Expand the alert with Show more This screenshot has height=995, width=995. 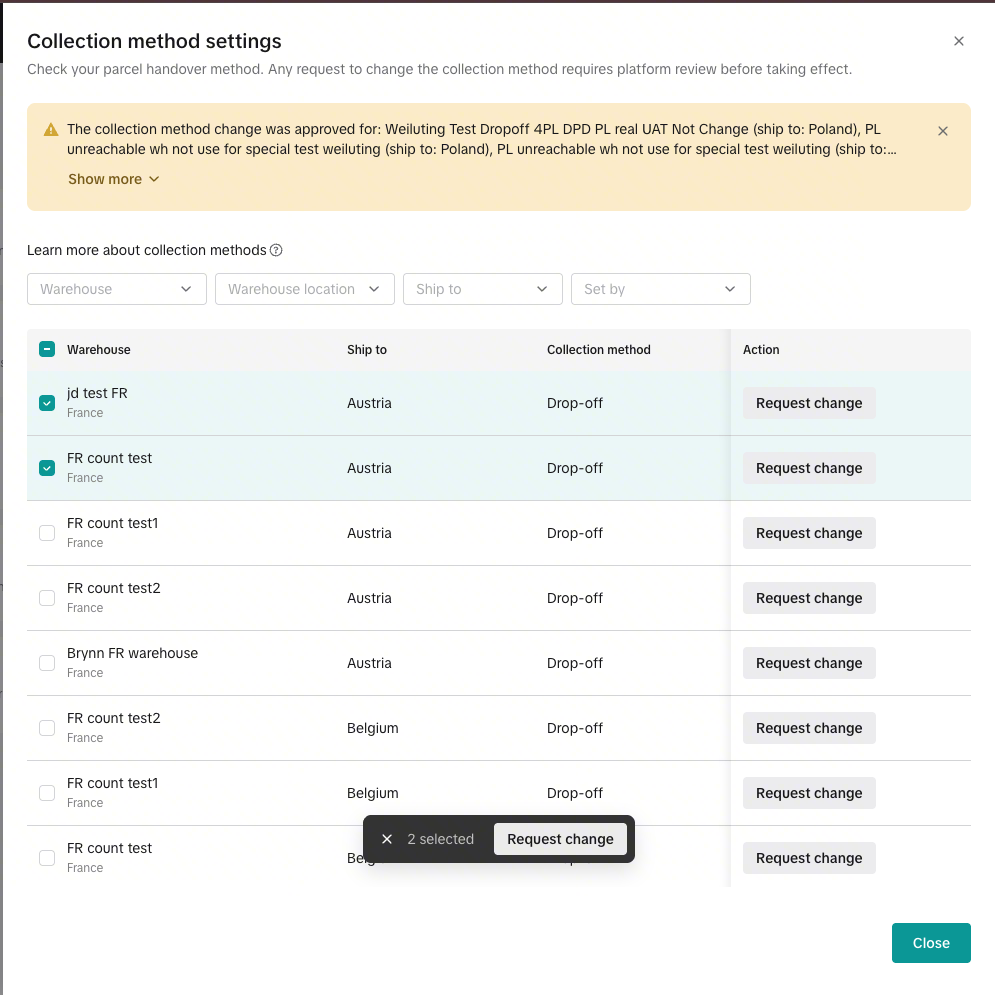(114, 179)
